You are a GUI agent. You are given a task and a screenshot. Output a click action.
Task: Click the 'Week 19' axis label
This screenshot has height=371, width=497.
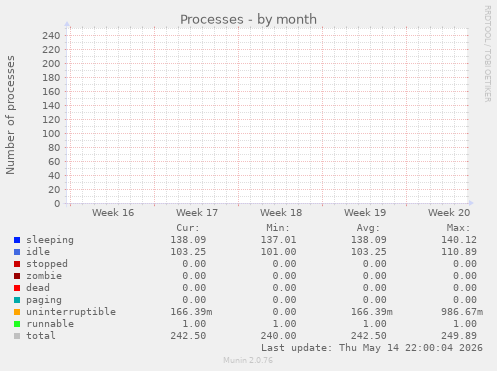(365, 213)
